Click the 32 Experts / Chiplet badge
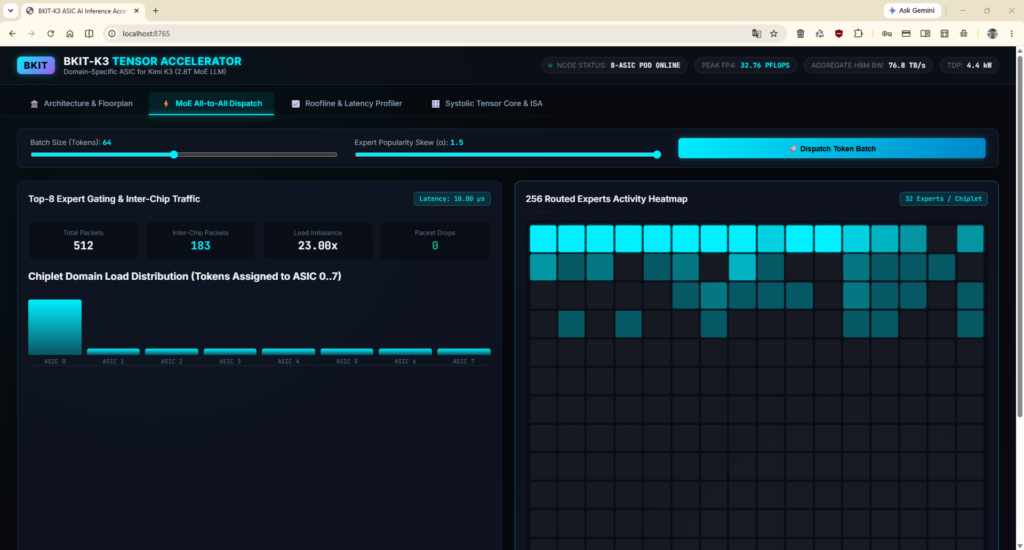1024x550 pixels. pos(943,199)
